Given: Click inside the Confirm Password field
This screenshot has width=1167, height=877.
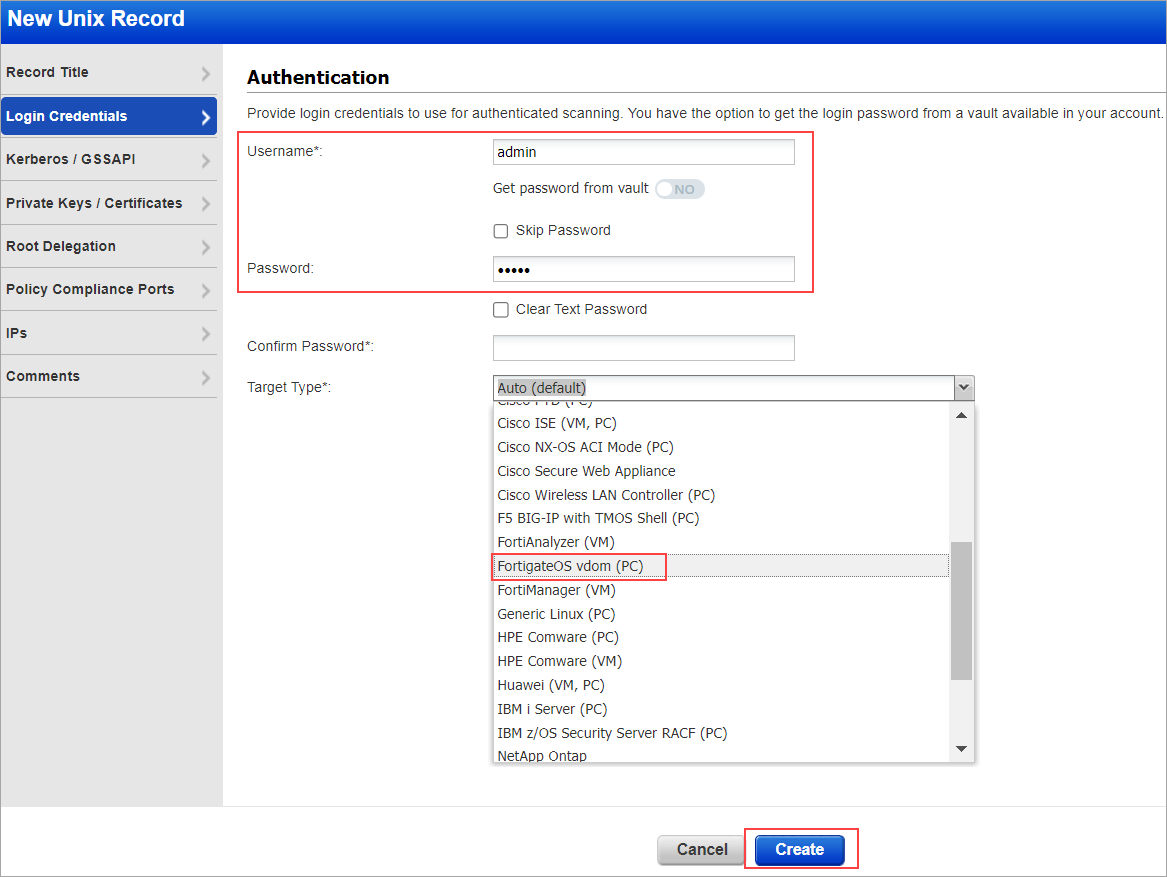Looking at the screenshot, I should pyautogui.click(x=643, y=347).
